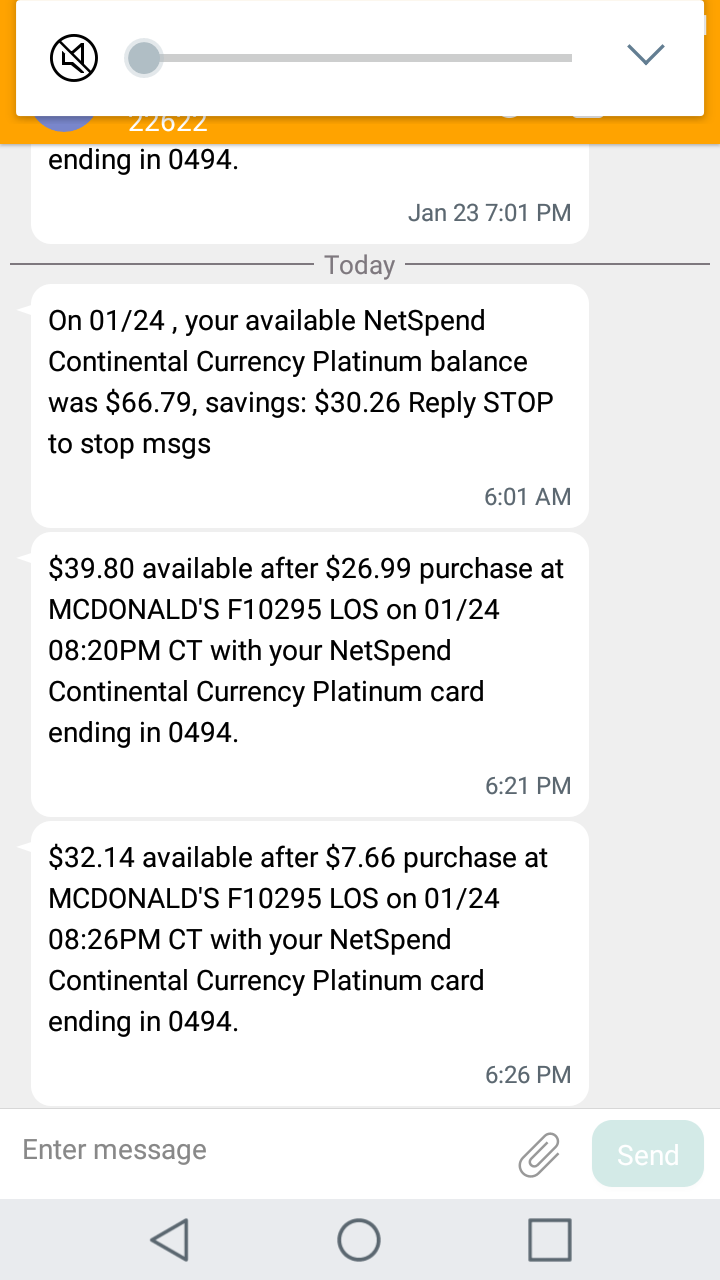Select the $7.66 McDonald's purchase message
This screenshot has height=1280, width=720.
coord(310,963)
